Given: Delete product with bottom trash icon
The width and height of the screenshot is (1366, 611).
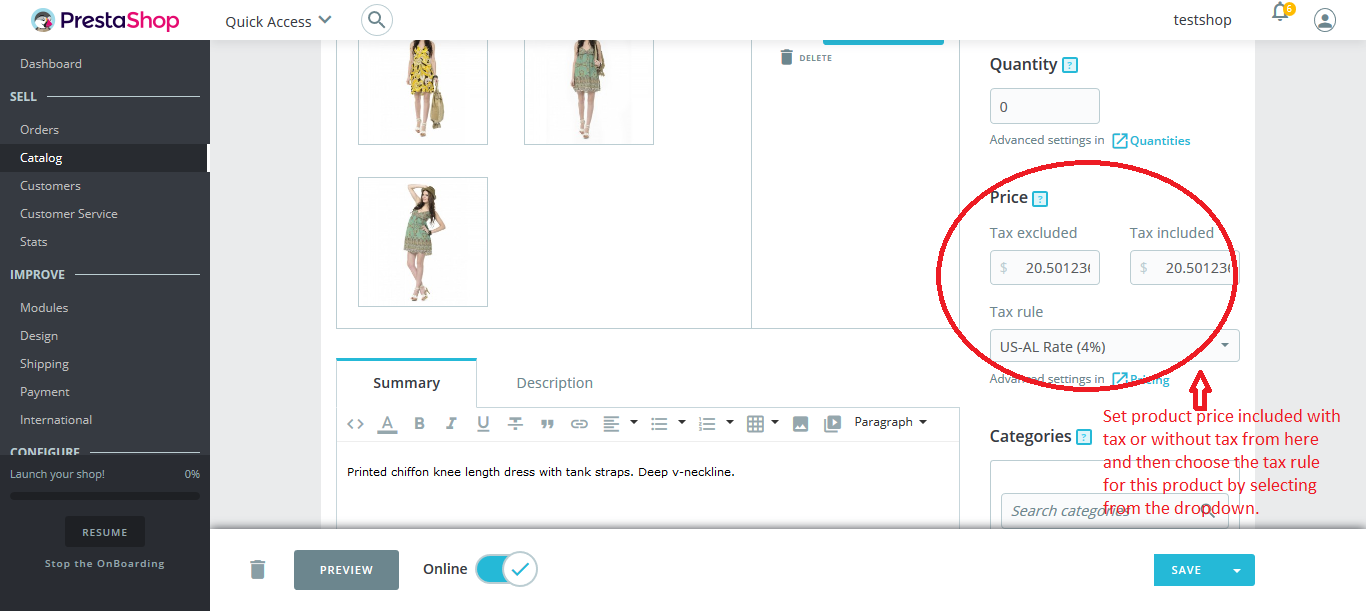Looking at the screenshot, I should 258,570.
